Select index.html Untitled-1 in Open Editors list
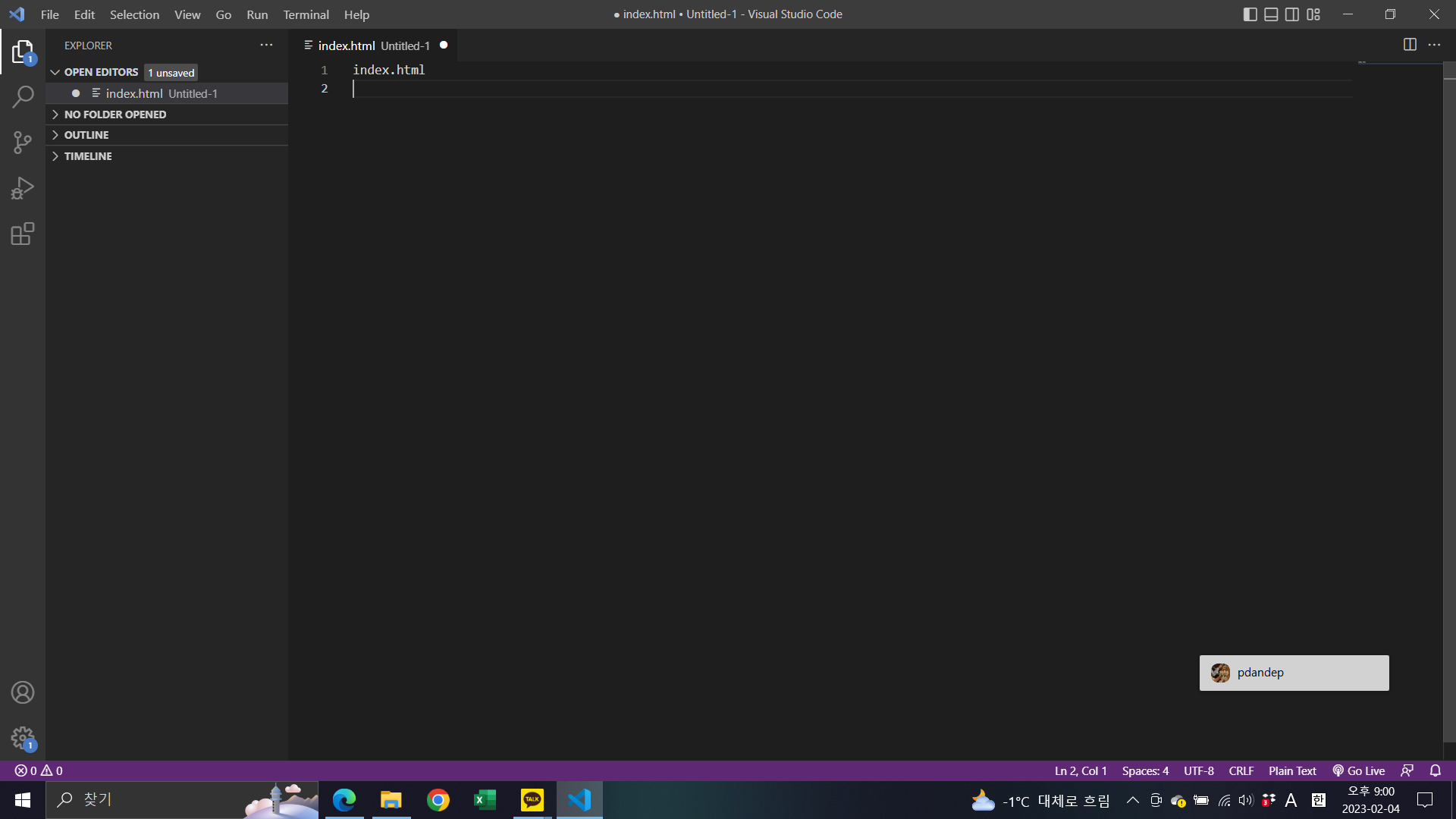The height and width of the screenshot is (819, 1456). (167, 93)
